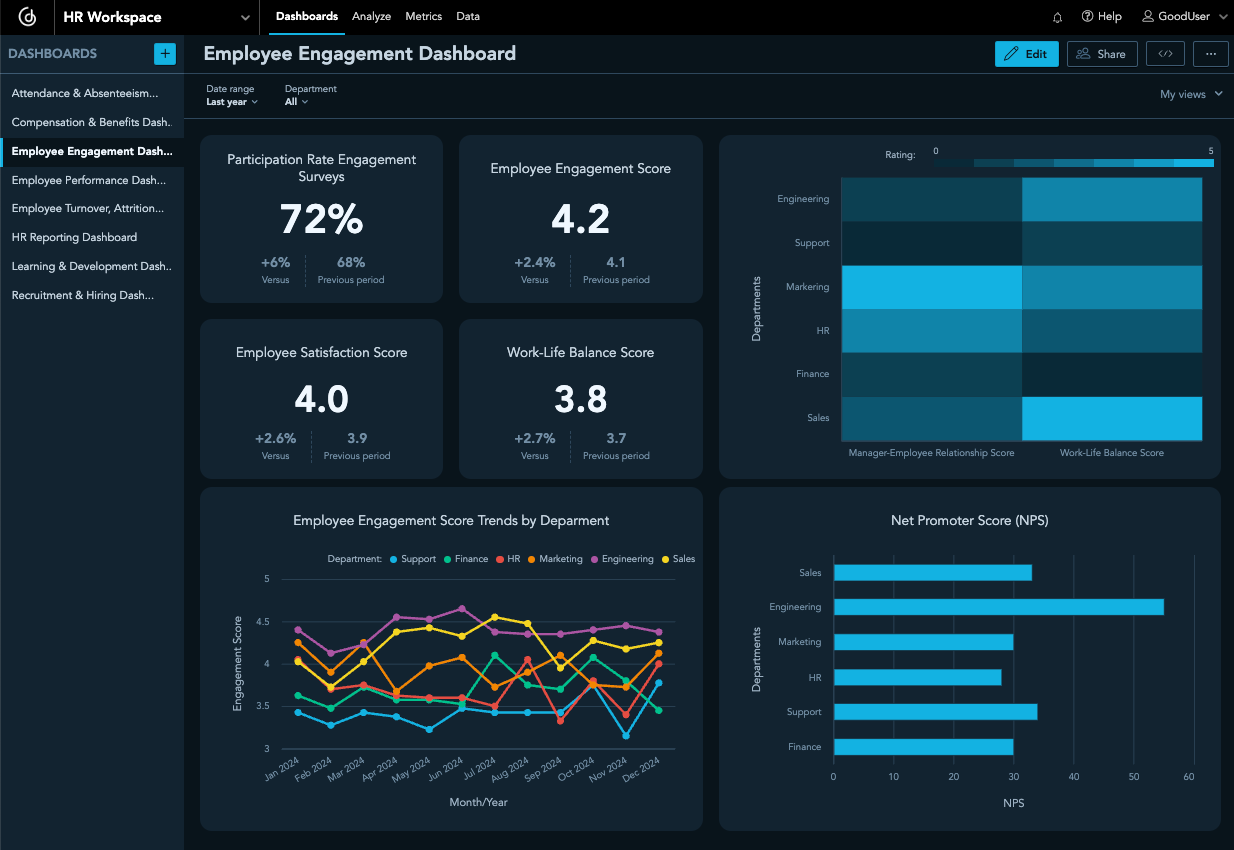Click the more options ellipsis icon
The image size is (1234, 850).
tap(1210, 54)
